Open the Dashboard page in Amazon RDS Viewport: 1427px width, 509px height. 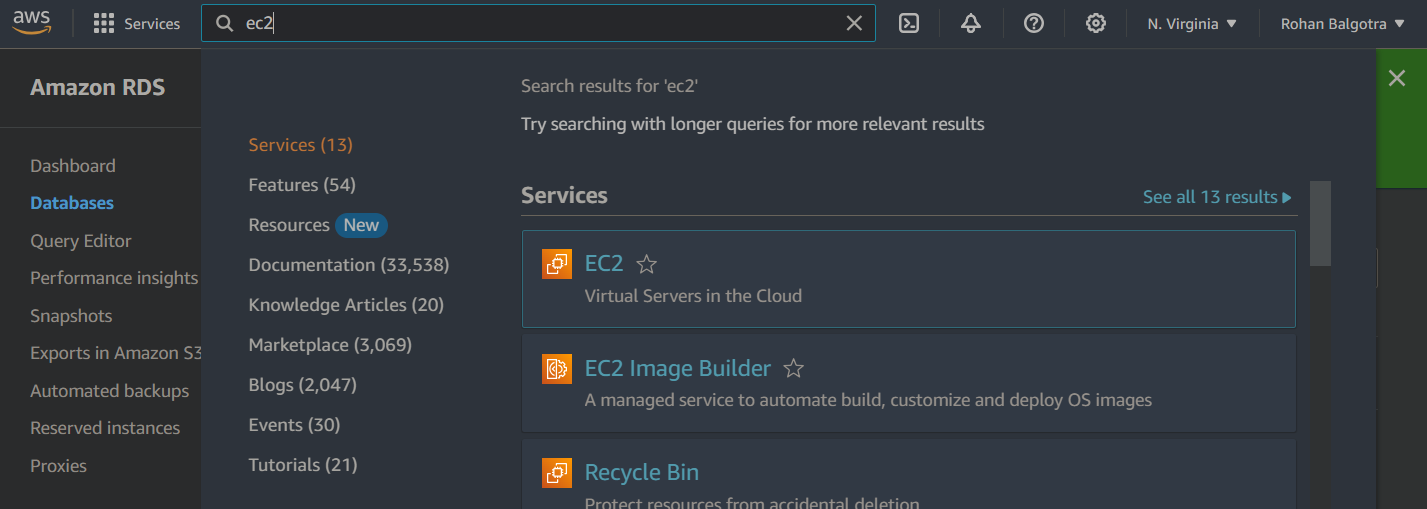(73, 166)
